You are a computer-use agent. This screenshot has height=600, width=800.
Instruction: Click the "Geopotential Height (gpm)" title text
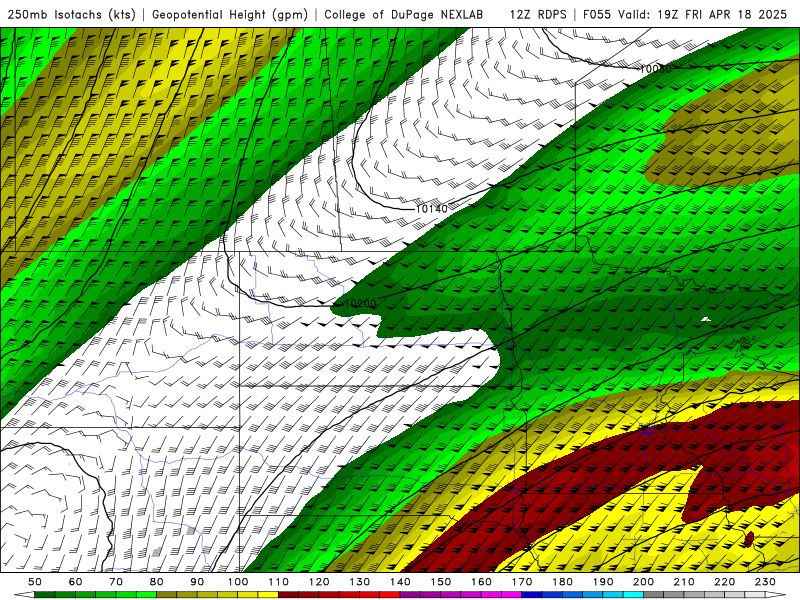(x=230, y=14)
